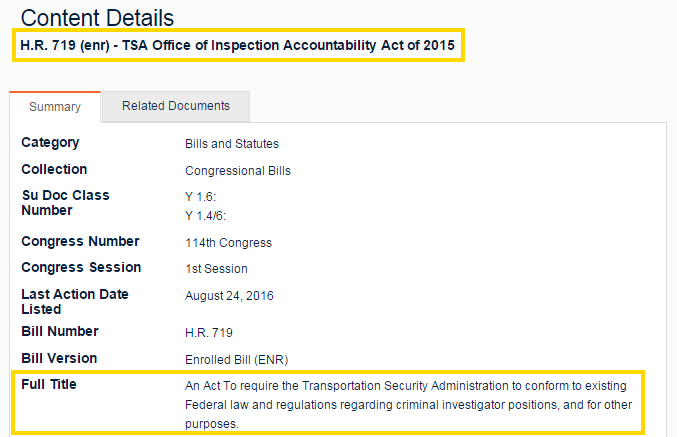Image resolution: width=677 pixels, height=437 pixels.
Task: Select the Y 1.6: class number
Action: 201,196
